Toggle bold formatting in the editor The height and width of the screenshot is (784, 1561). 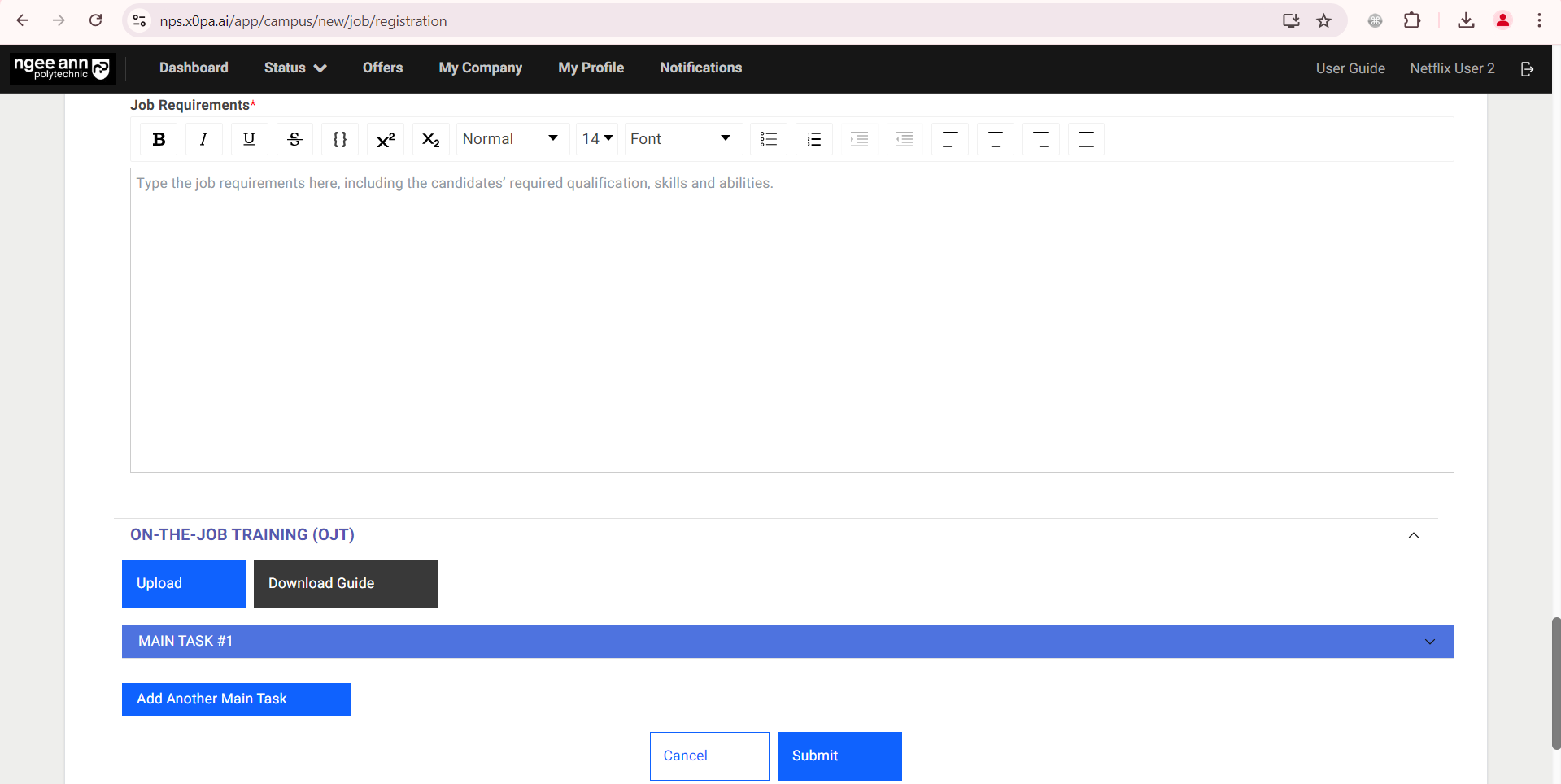159,139
